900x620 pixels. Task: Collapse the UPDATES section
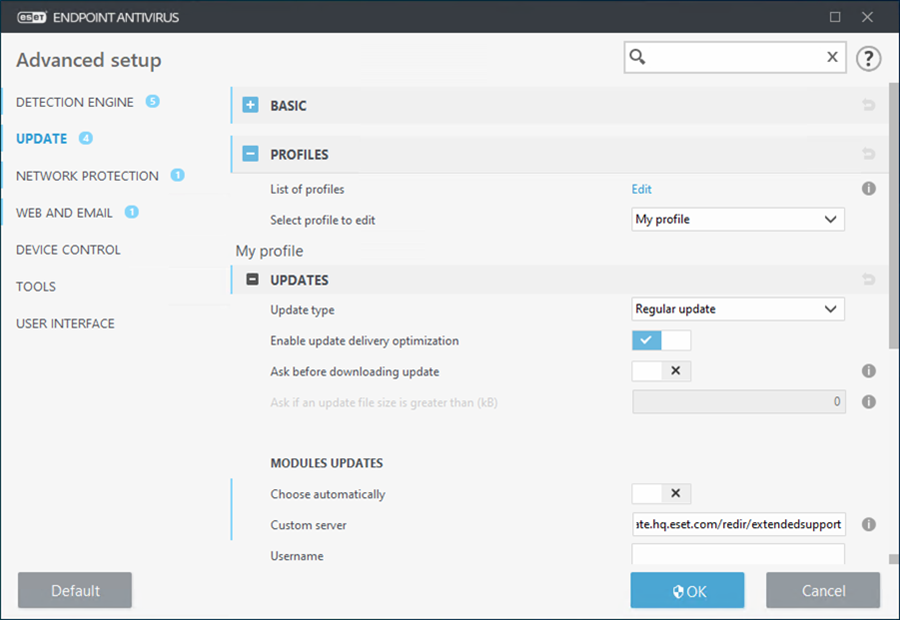click(252, 279)
